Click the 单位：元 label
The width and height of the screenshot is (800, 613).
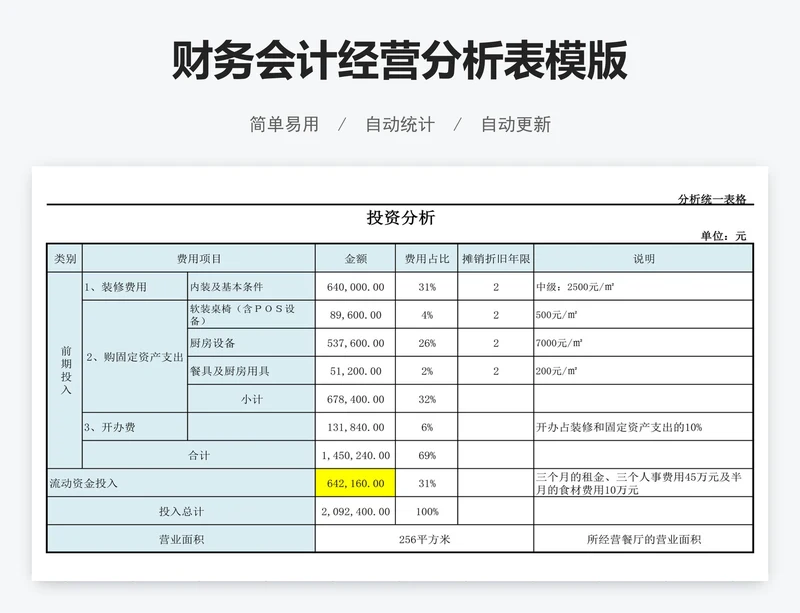(x=723, y=235)
